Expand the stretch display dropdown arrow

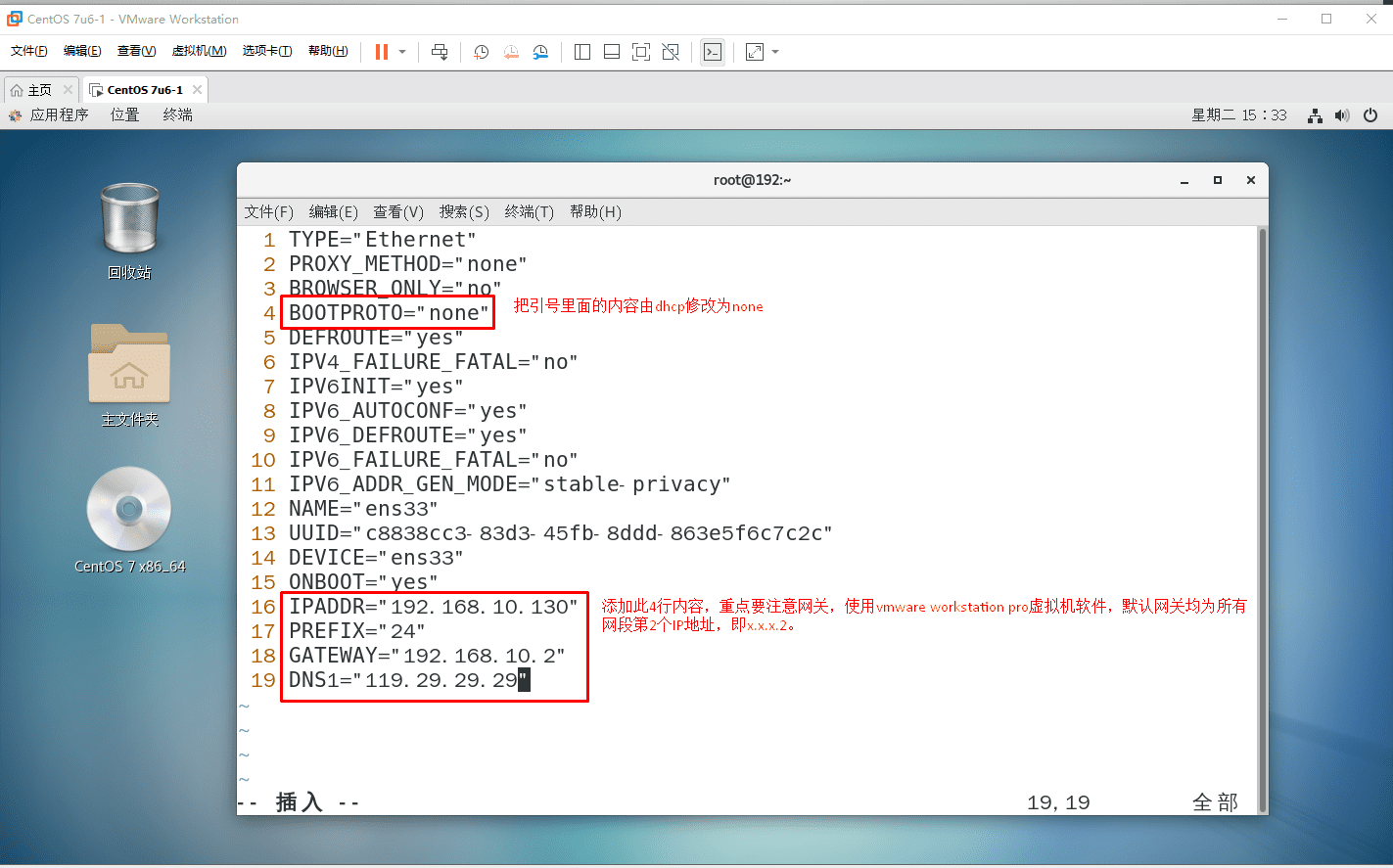[775, 52]
